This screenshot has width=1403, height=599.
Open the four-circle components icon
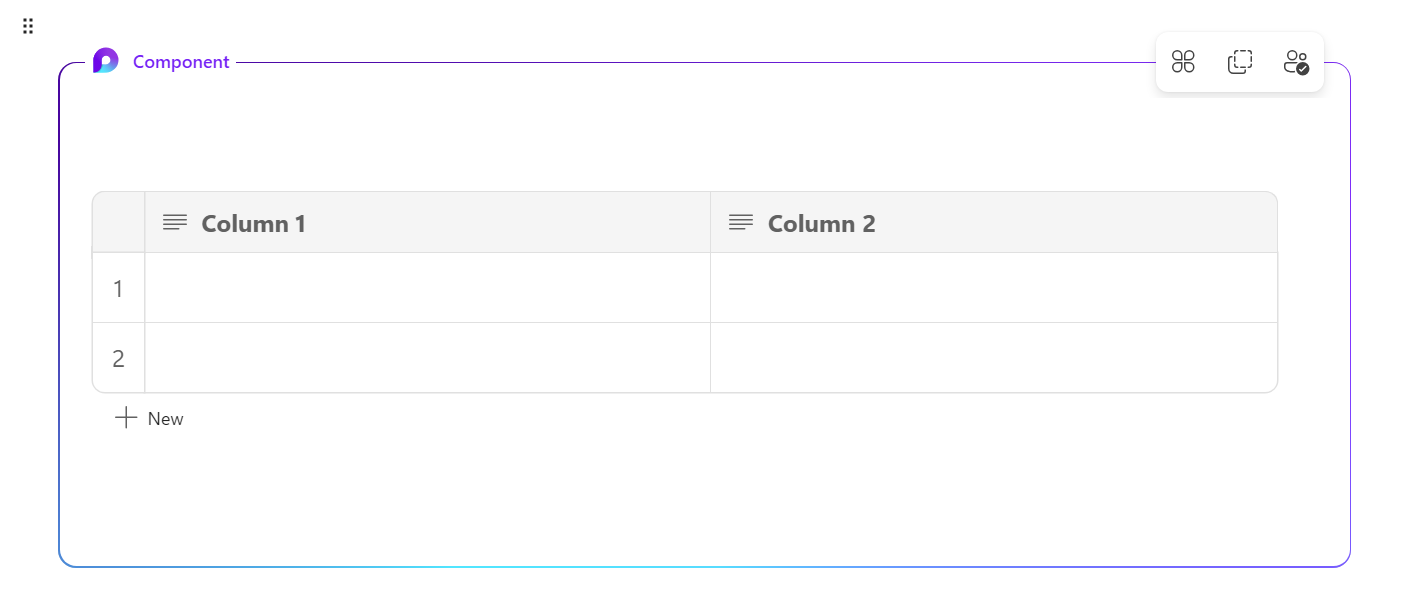pos(1183,62)
